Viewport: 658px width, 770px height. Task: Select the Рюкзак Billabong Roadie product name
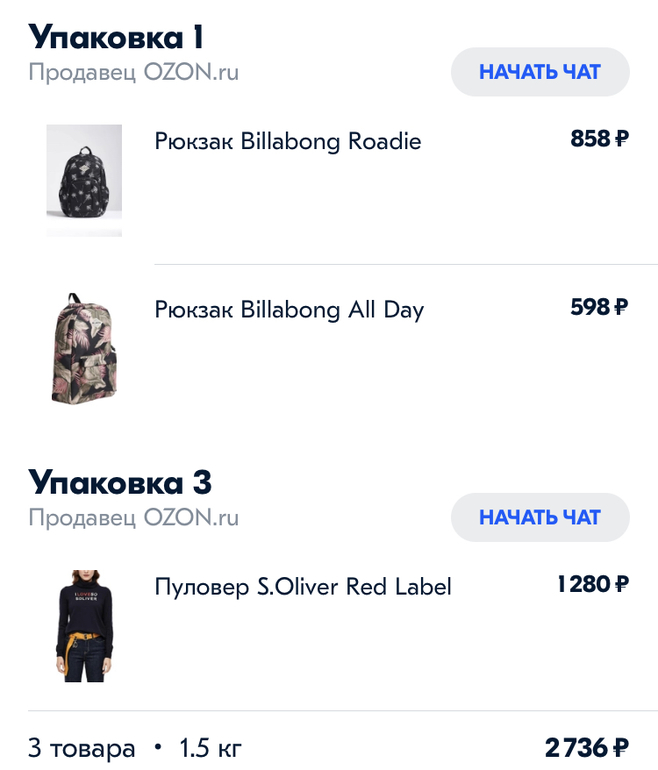coord(288,142)
